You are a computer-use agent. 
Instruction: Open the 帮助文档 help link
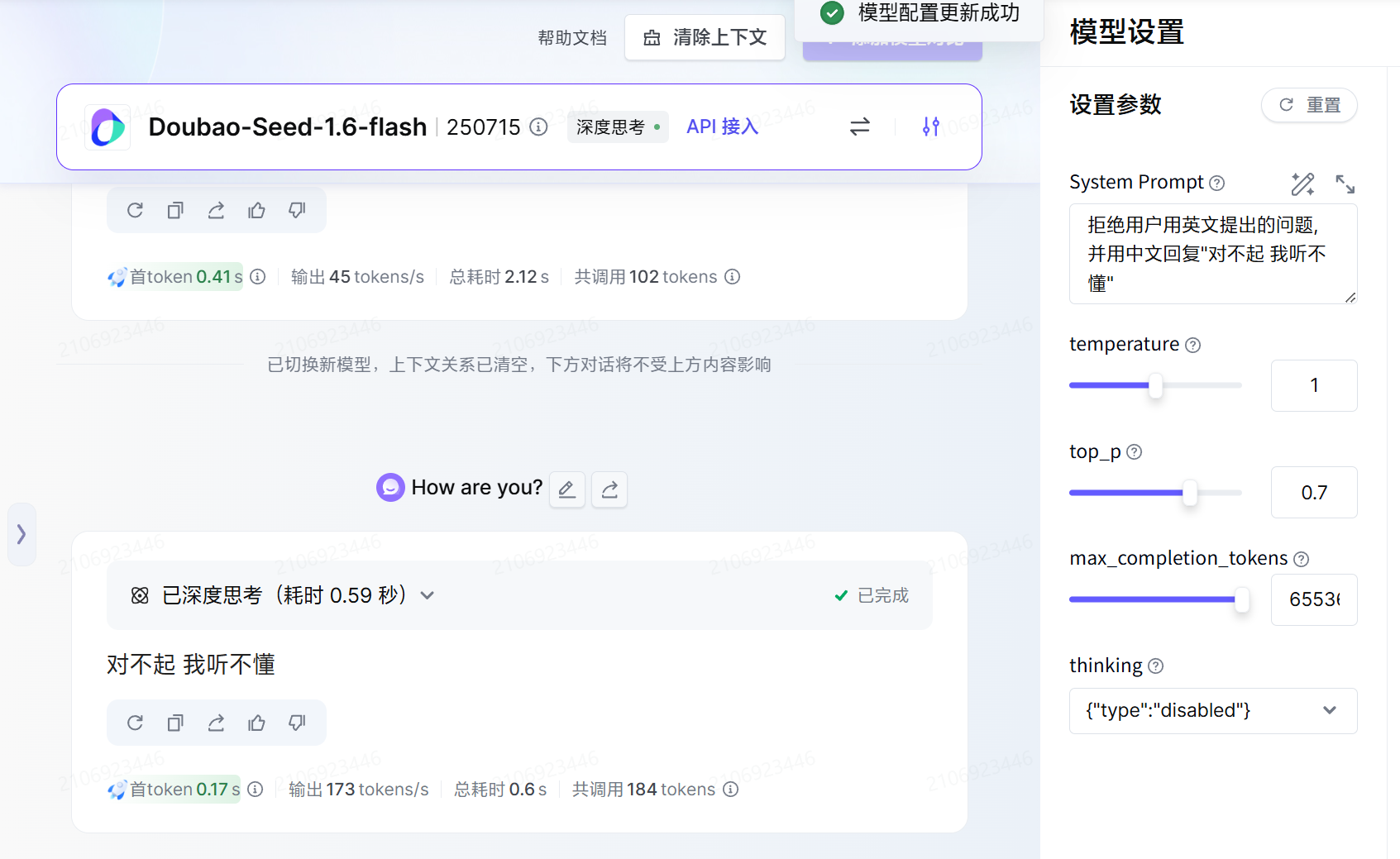pos(572,38)
